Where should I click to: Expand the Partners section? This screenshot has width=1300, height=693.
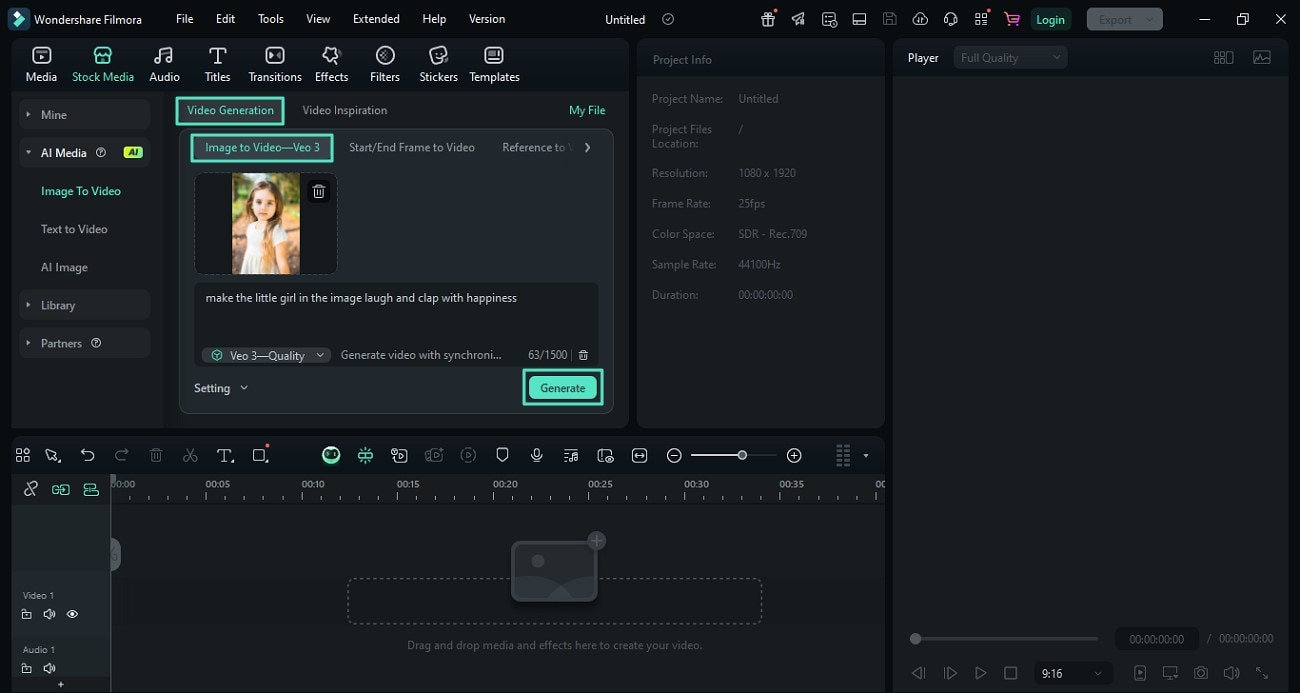(85, 343)
